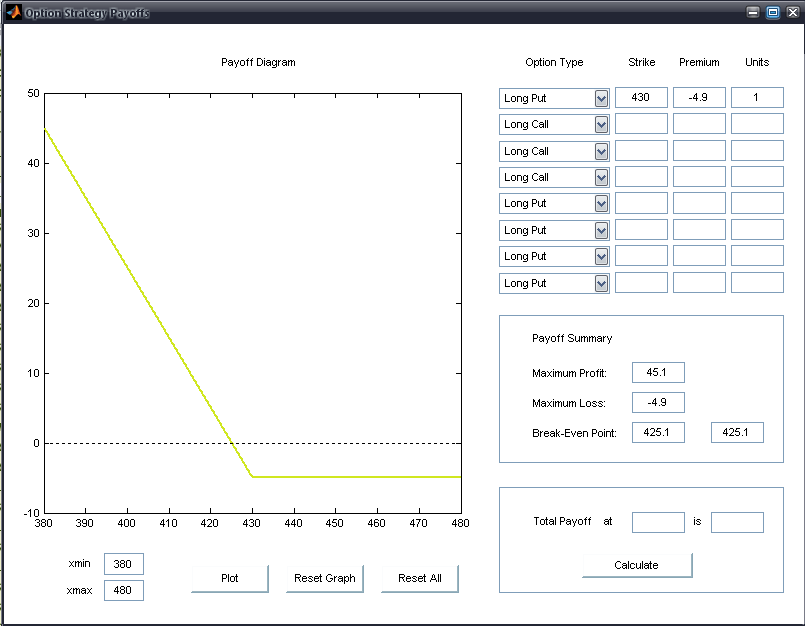805x626 pixels.
Task: Click the second Break-Even Point box
Action: [x=737, y=432]
